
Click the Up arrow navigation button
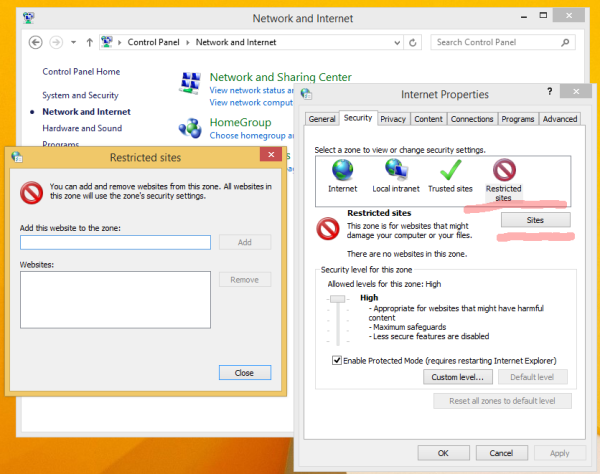click(89, 42)
